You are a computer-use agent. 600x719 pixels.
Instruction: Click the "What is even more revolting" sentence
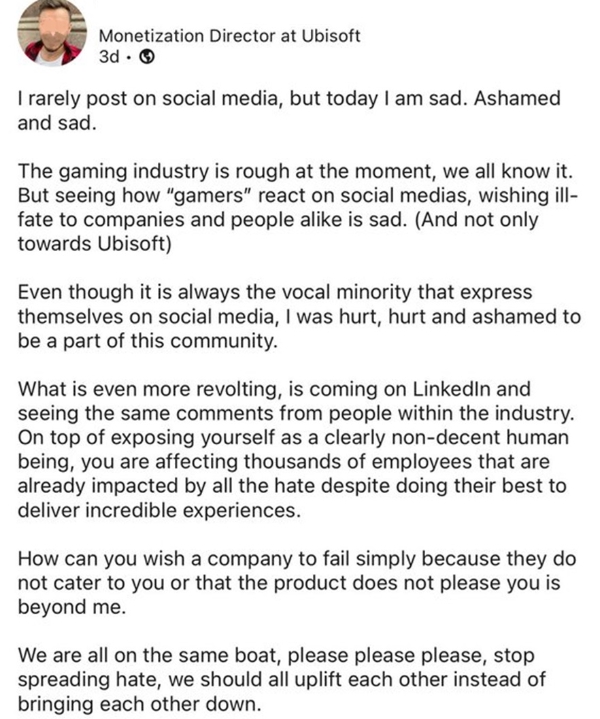(x=296, y=401)
